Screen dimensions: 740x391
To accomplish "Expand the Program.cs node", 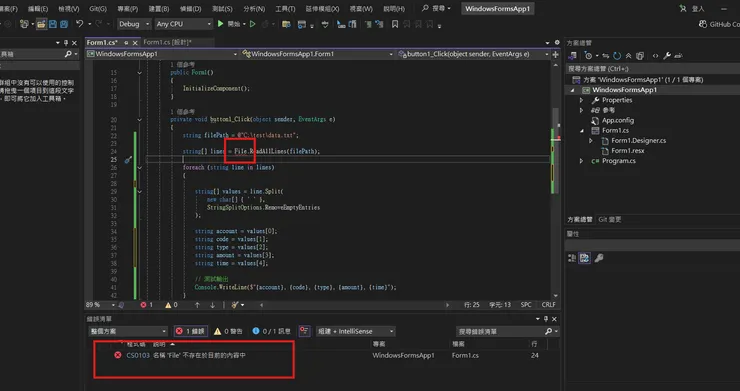I will pos(581,161).
